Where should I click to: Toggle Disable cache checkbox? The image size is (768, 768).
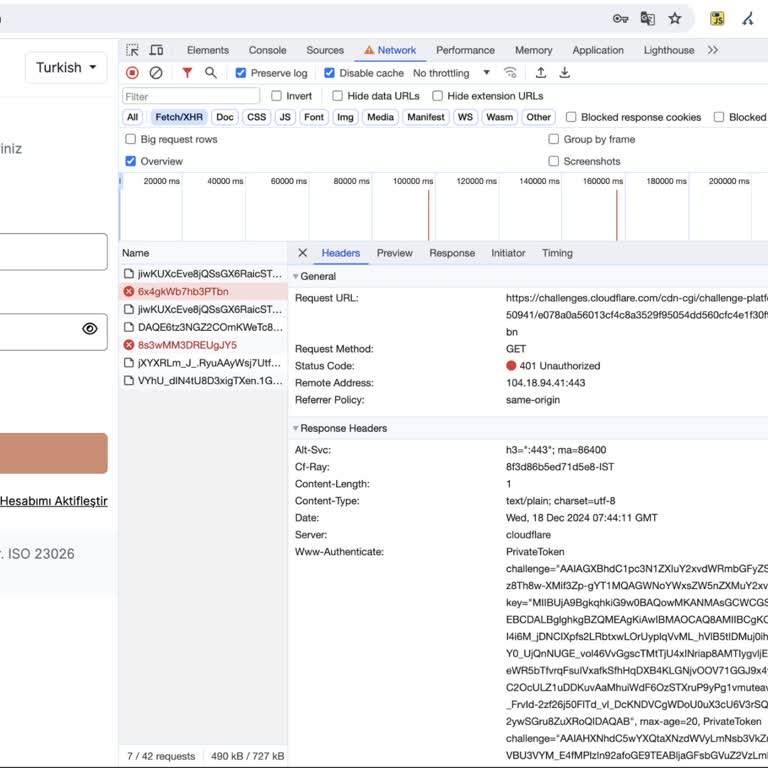[329, 73]
